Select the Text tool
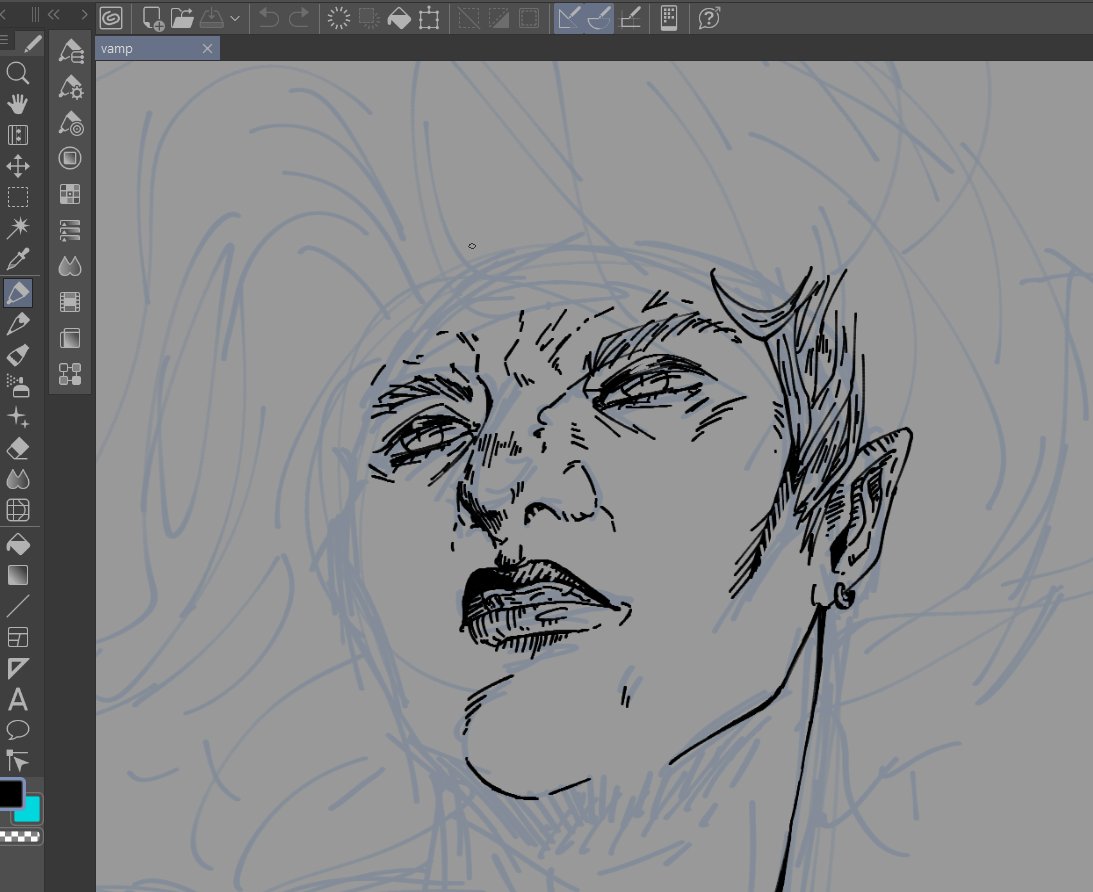This screenshot has height=892, width=1093. (x=17, y=701)
